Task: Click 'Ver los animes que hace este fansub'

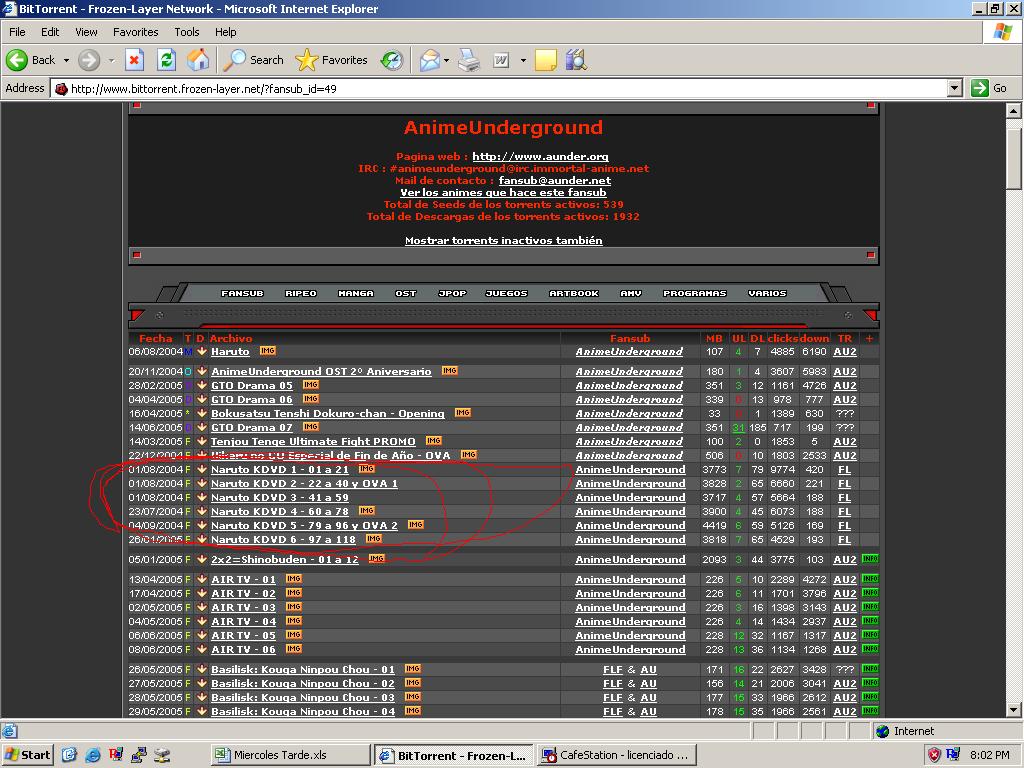Action: coord(504,193)
